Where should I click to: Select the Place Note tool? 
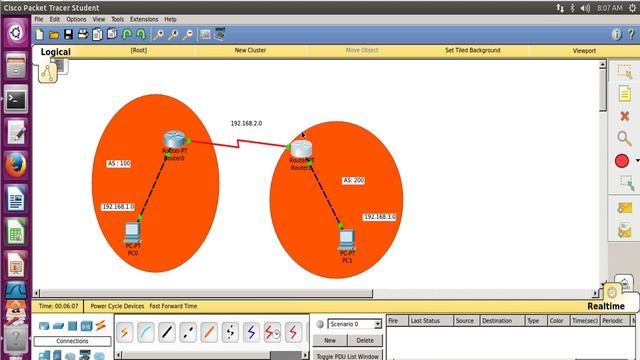[x=624, y=94]
